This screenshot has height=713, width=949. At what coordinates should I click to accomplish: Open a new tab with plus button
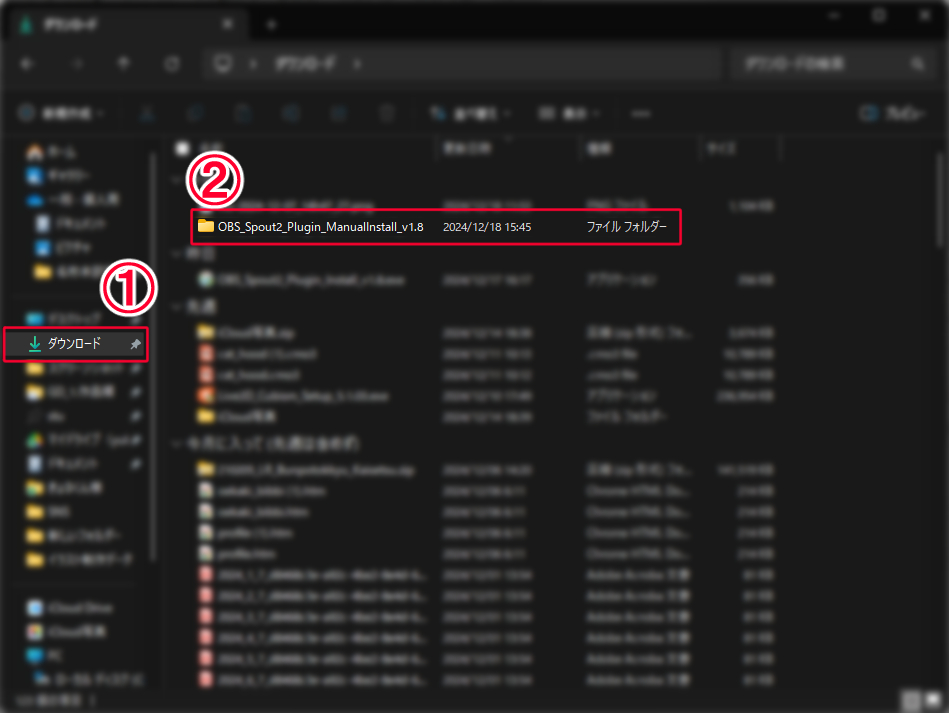coord(271,23)
